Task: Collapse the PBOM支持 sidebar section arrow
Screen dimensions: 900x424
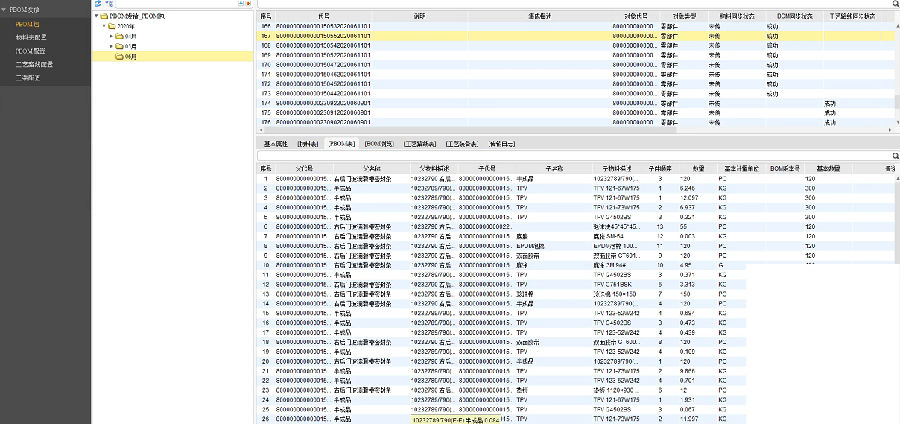Action: click(5, 9)
